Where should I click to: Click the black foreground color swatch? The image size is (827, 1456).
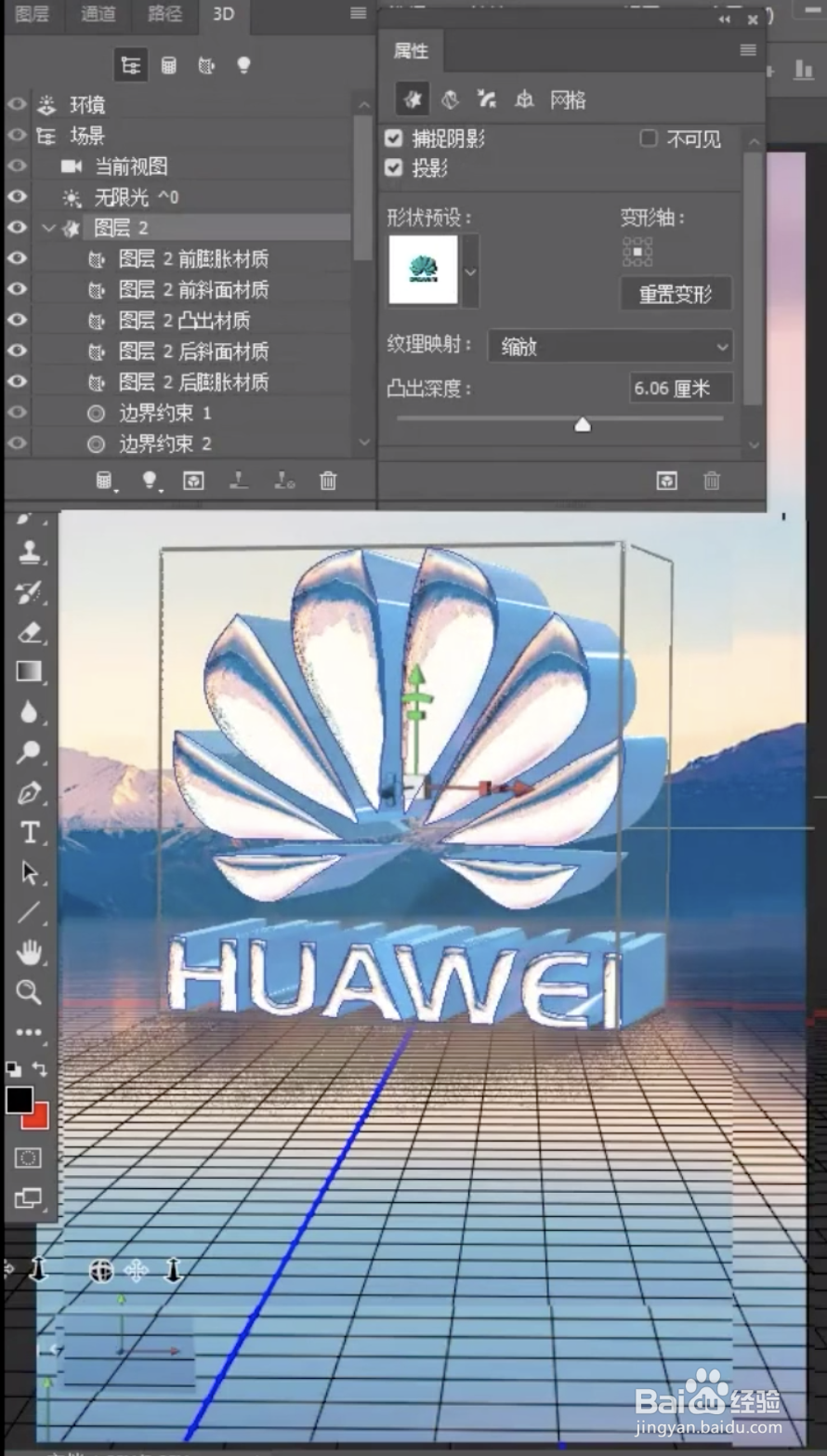pyautogui.click(x=19, y=1100)
